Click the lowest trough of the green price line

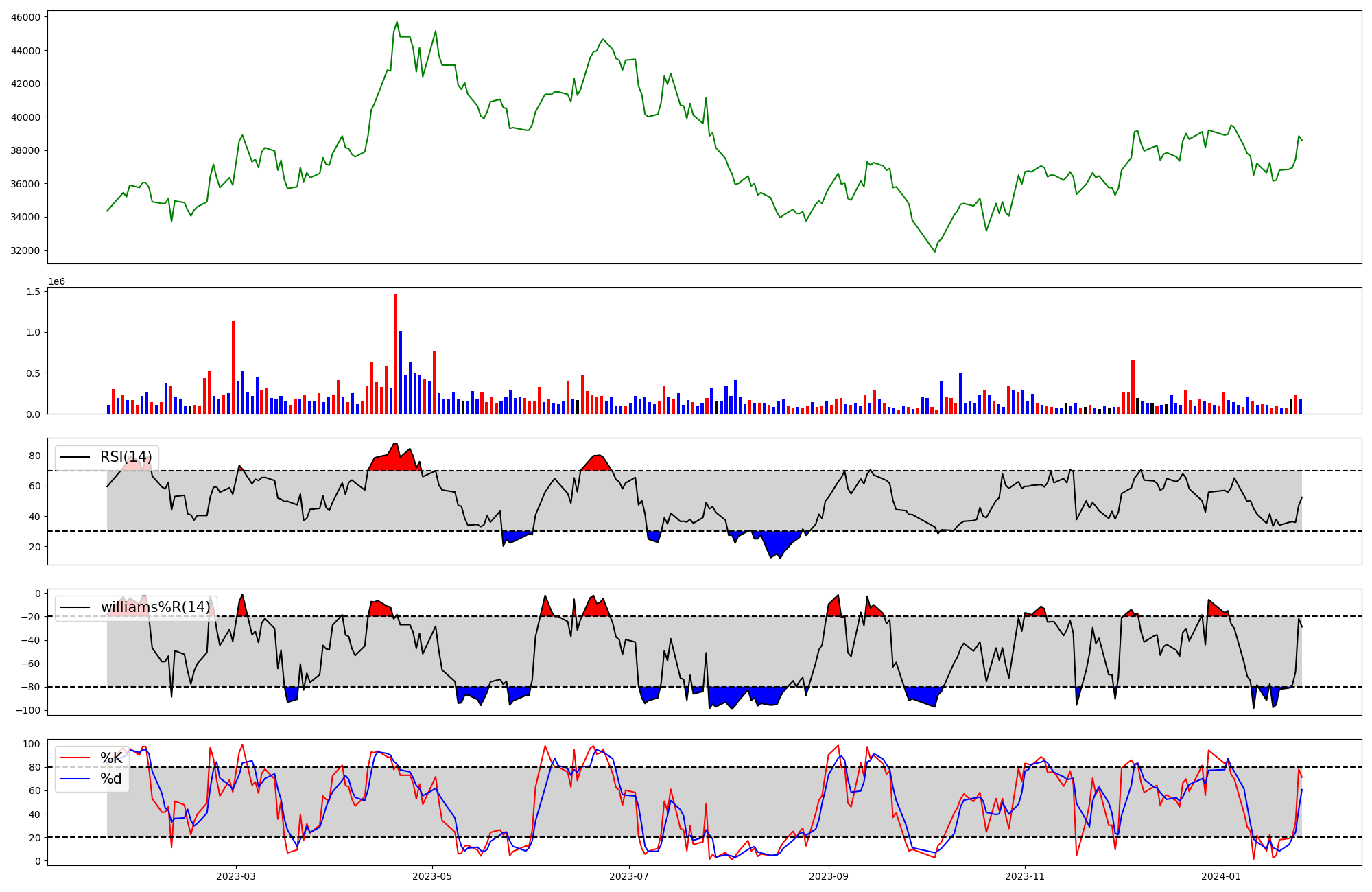[934, 252]
